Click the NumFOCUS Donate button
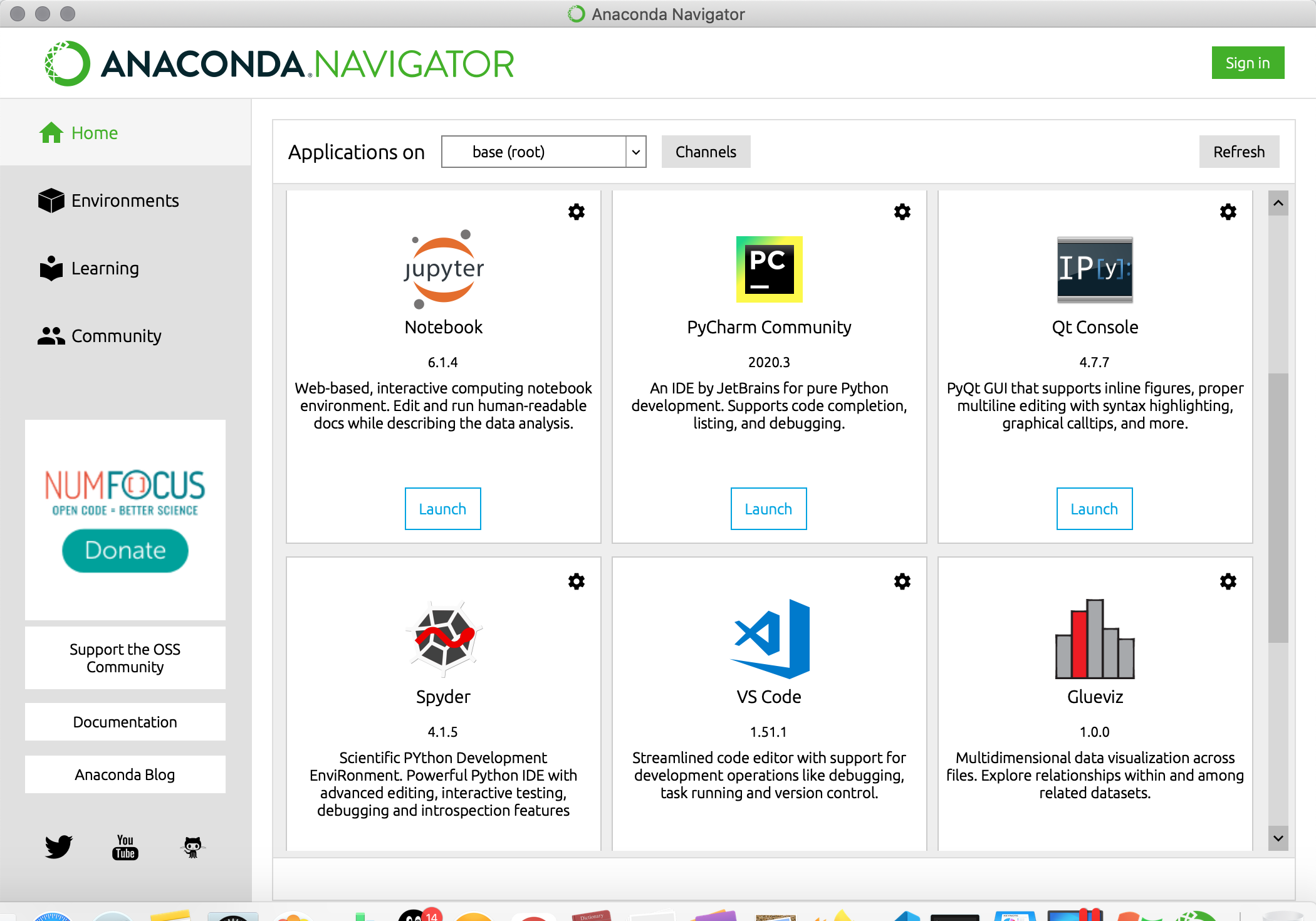This screenshot has height=921, width=1316. tap(125, 550)
